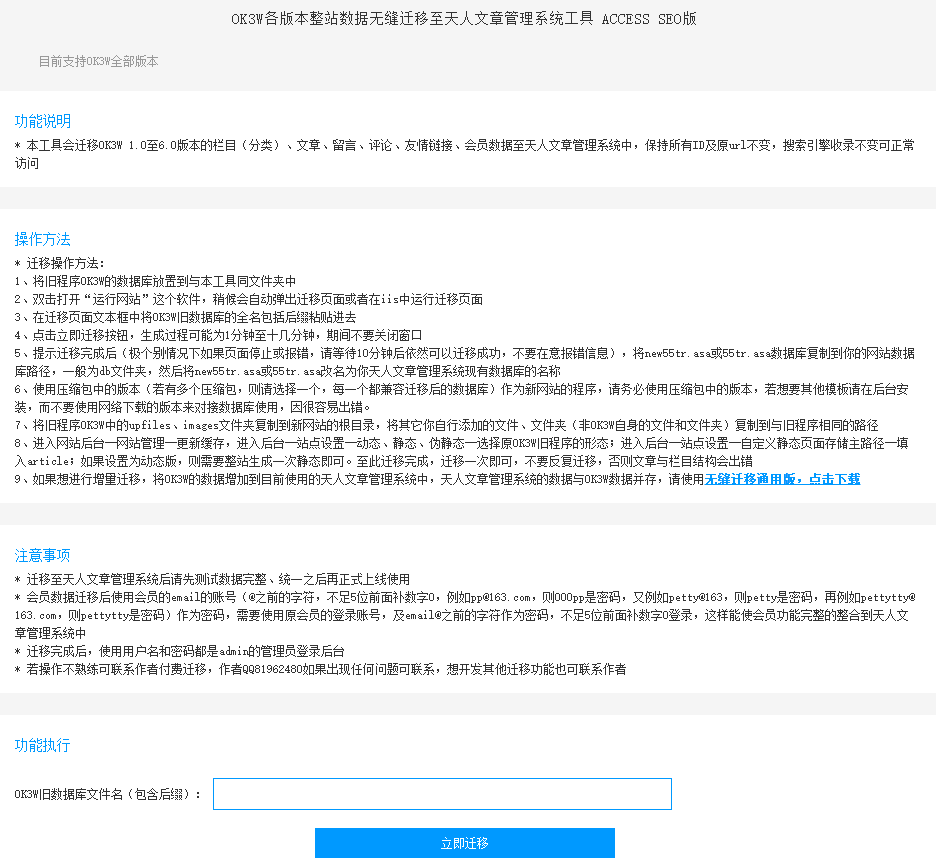Open the 无缝迁移通用版，点击下载 link
The width and height of the screenshot is (936, 867).
pyautogui.click(x=783, y=479)
